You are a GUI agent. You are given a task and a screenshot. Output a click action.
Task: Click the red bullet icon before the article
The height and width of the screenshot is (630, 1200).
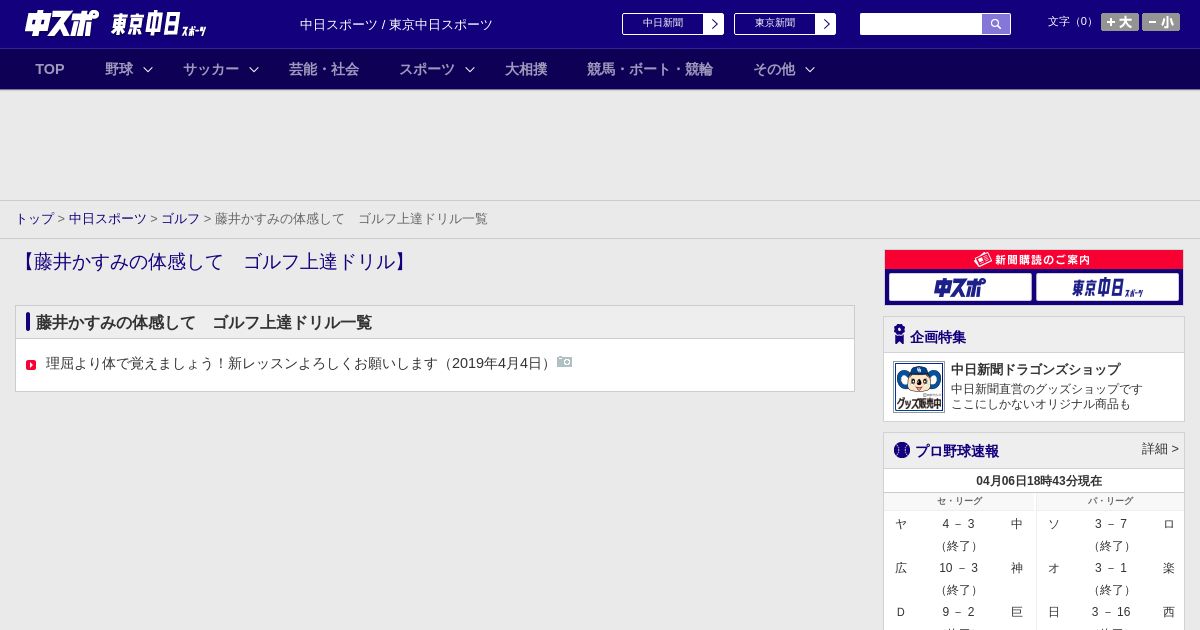pyautogui.click(x=31, y=365)
